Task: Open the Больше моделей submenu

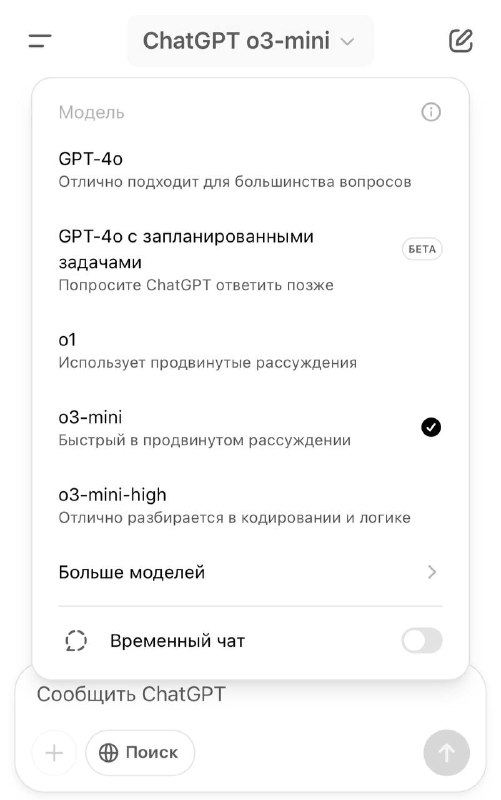Action: (x=250, y=572)
